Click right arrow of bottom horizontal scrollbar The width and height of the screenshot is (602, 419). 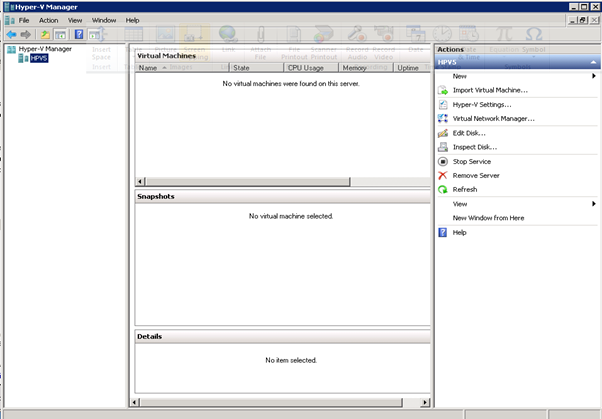point(425,402)
